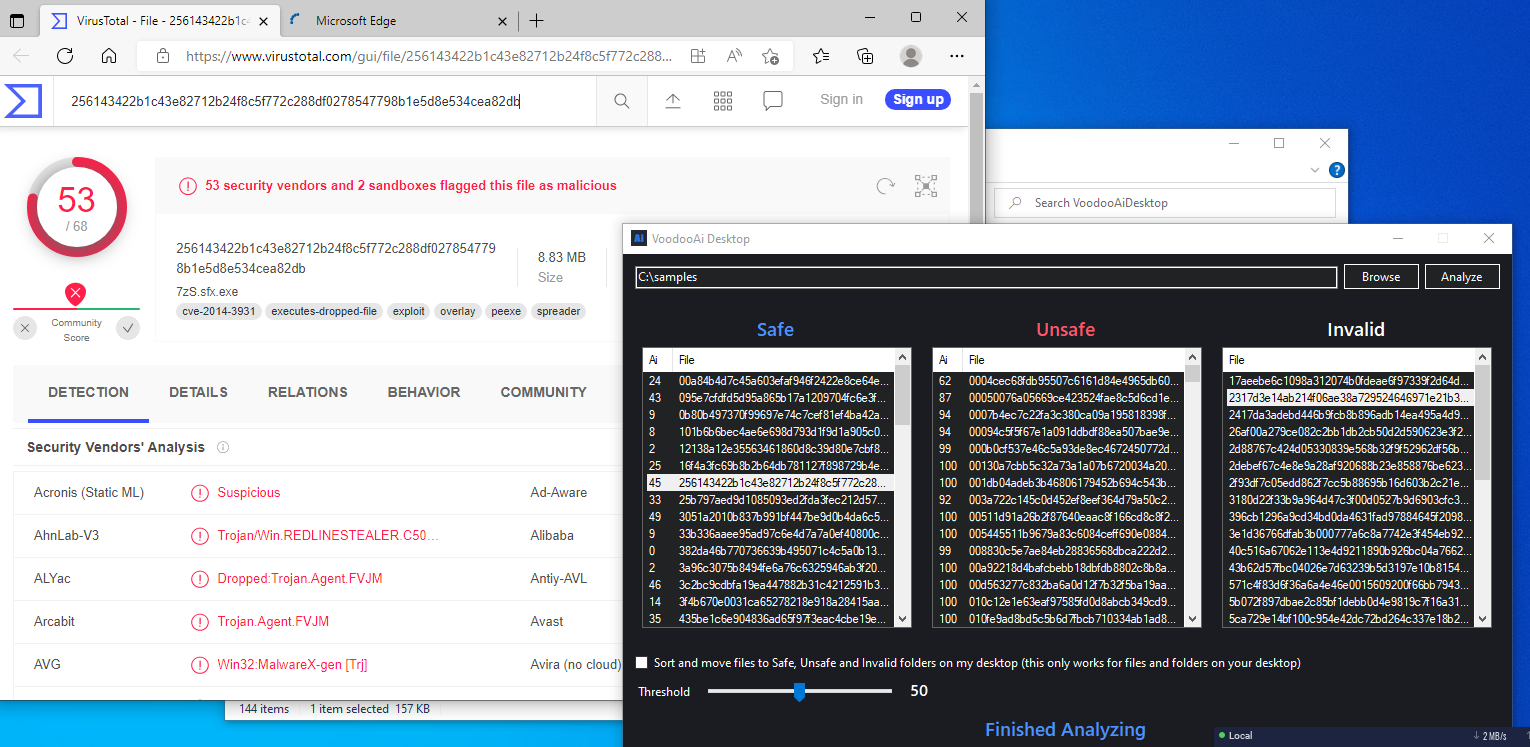Click the Sign up button
This screenshot has width=1530, height=747.
(x=918, y=99)
